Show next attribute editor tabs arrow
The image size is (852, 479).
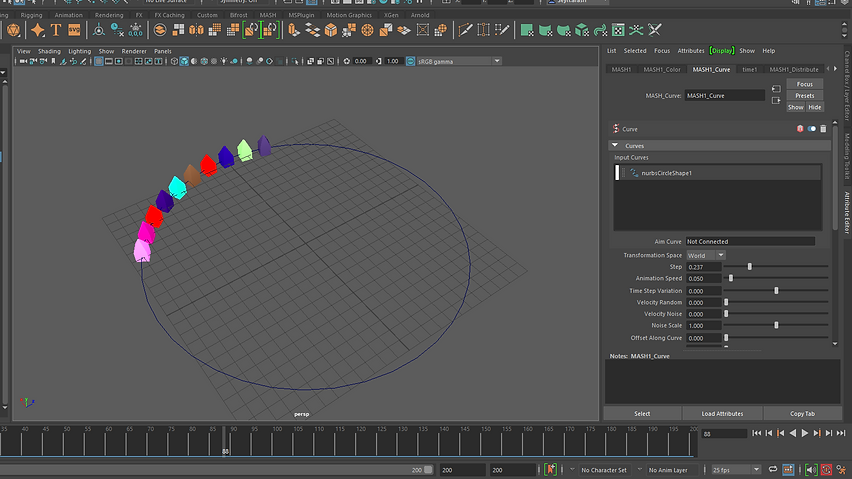[835, 69]
